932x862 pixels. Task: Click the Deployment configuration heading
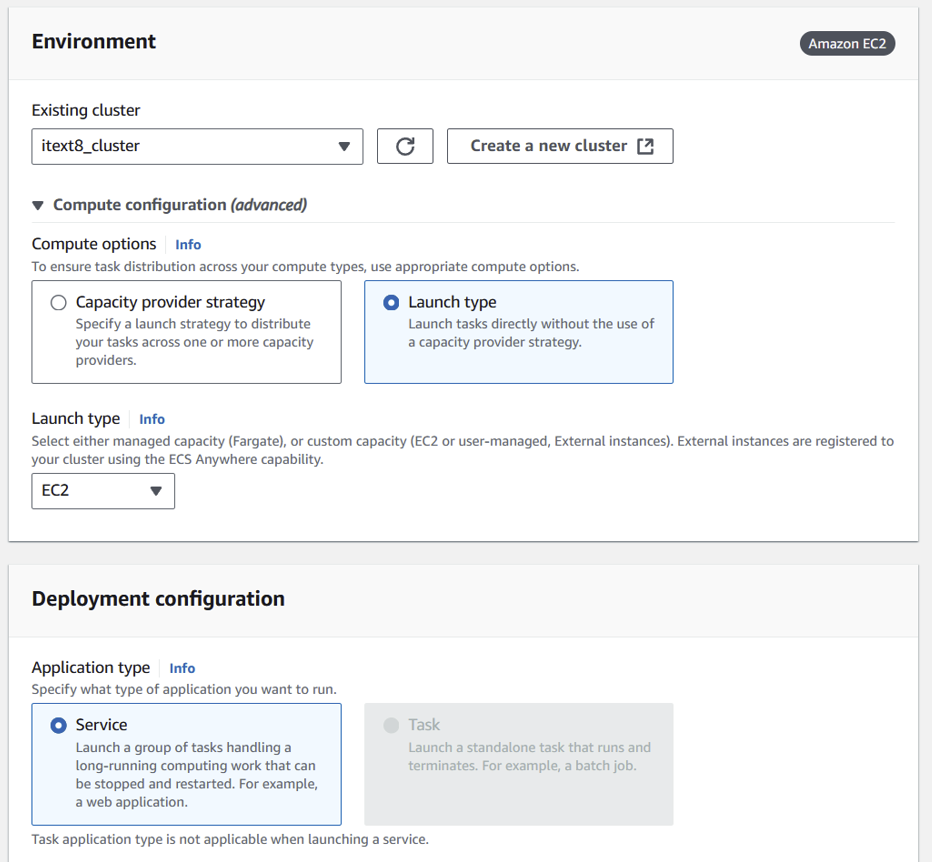[158, 599]
